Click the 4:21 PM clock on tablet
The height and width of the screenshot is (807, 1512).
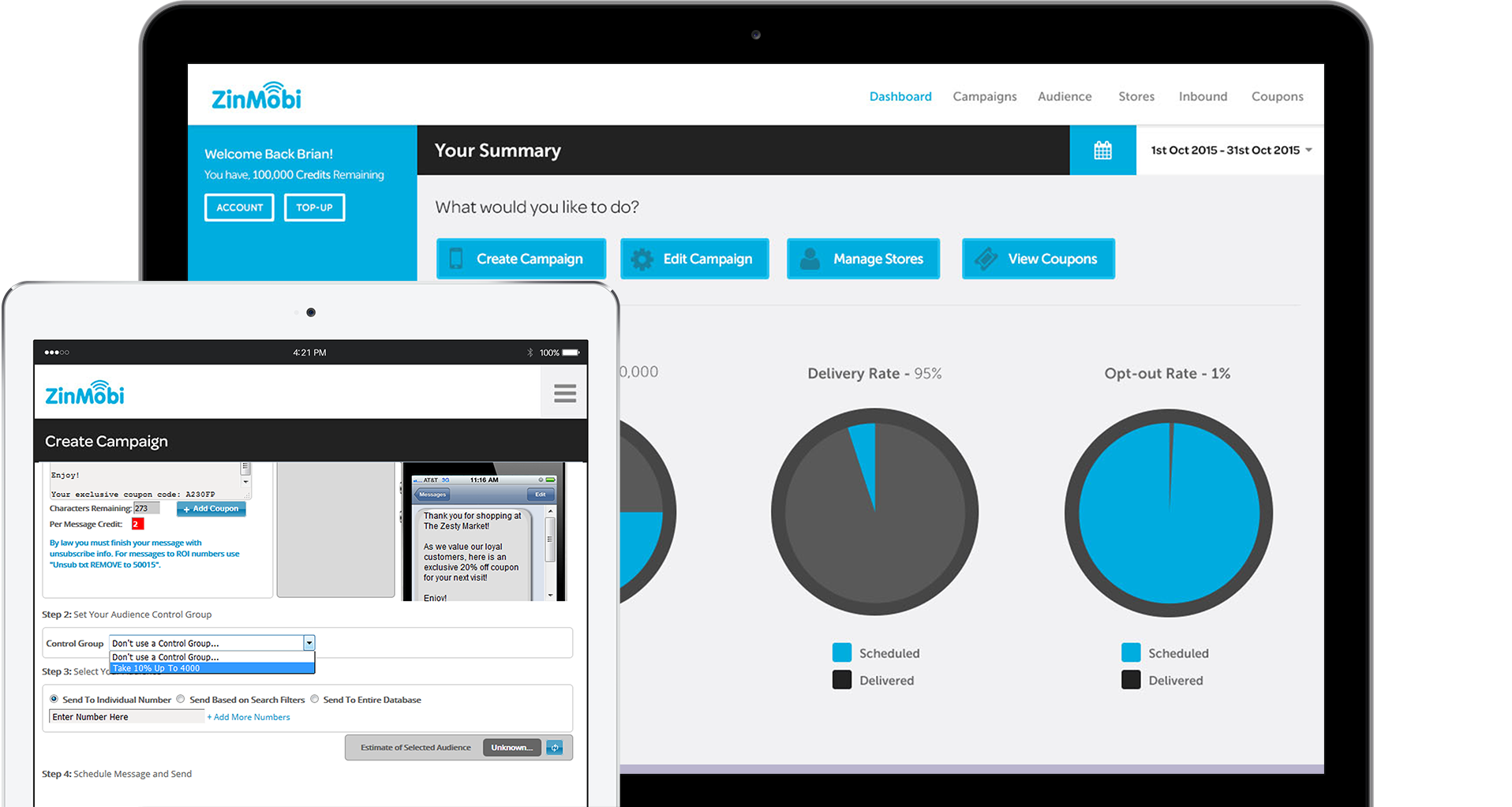[x=309, y=353]
